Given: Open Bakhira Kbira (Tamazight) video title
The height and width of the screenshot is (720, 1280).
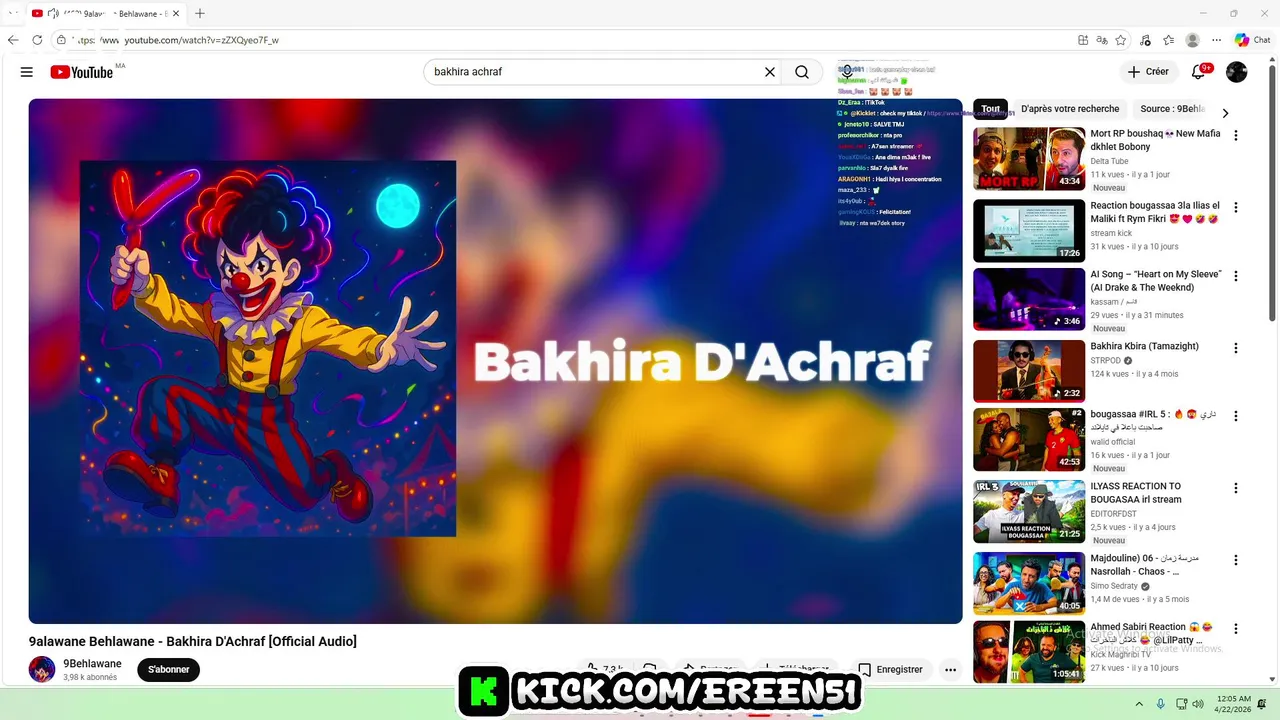Looking at the screenshot, I should tap(1144, 346).
